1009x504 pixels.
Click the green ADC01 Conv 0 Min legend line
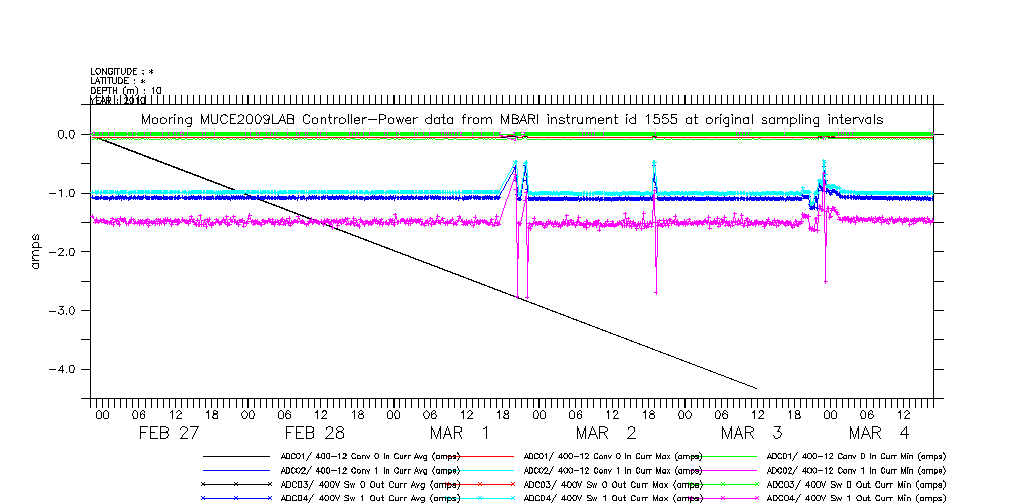point(721,456)
